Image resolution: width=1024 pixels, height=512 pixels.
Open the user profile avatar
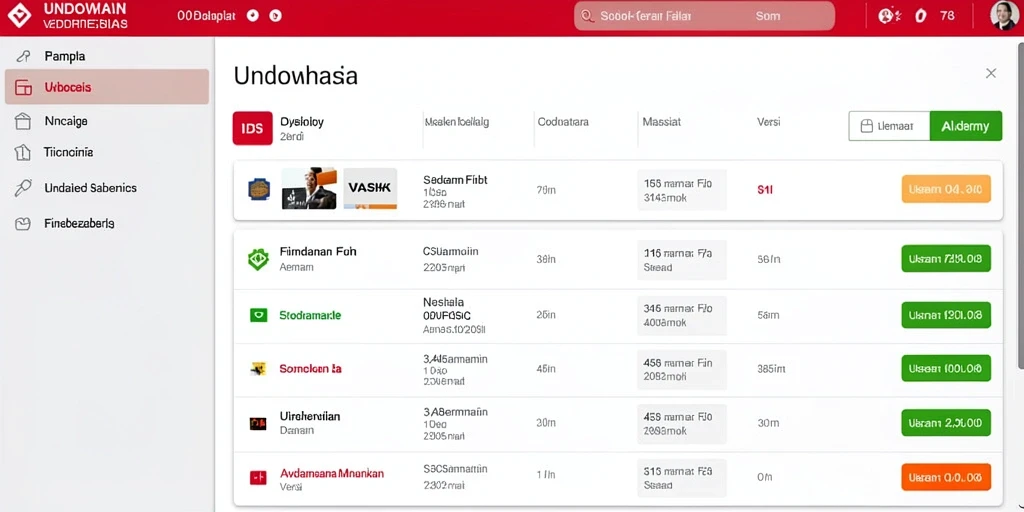(1004, 16)
